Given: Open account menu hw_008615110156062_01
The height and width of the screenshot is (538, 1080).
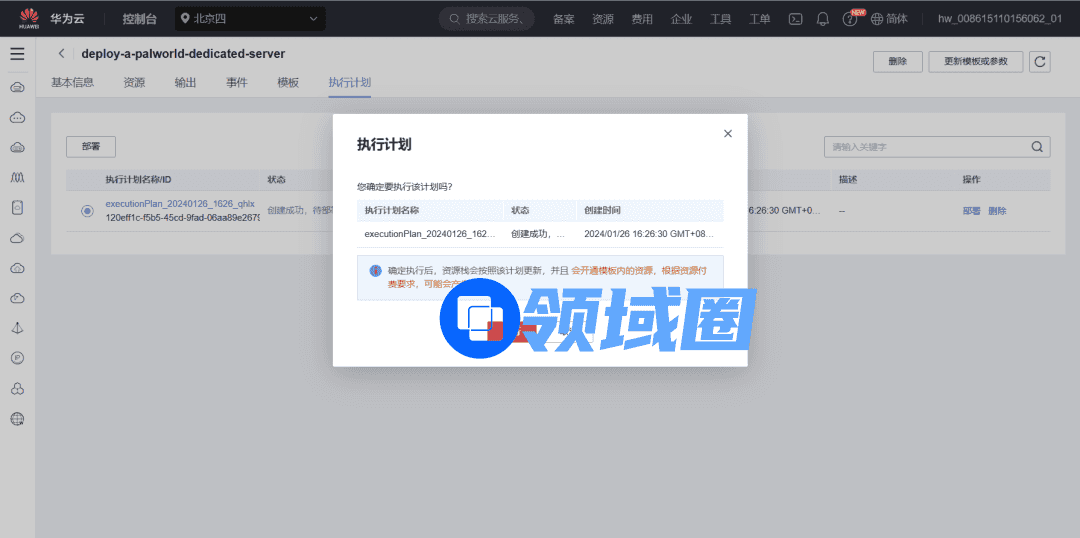Looking at the screenshot, I should click(x=999, y=19).
